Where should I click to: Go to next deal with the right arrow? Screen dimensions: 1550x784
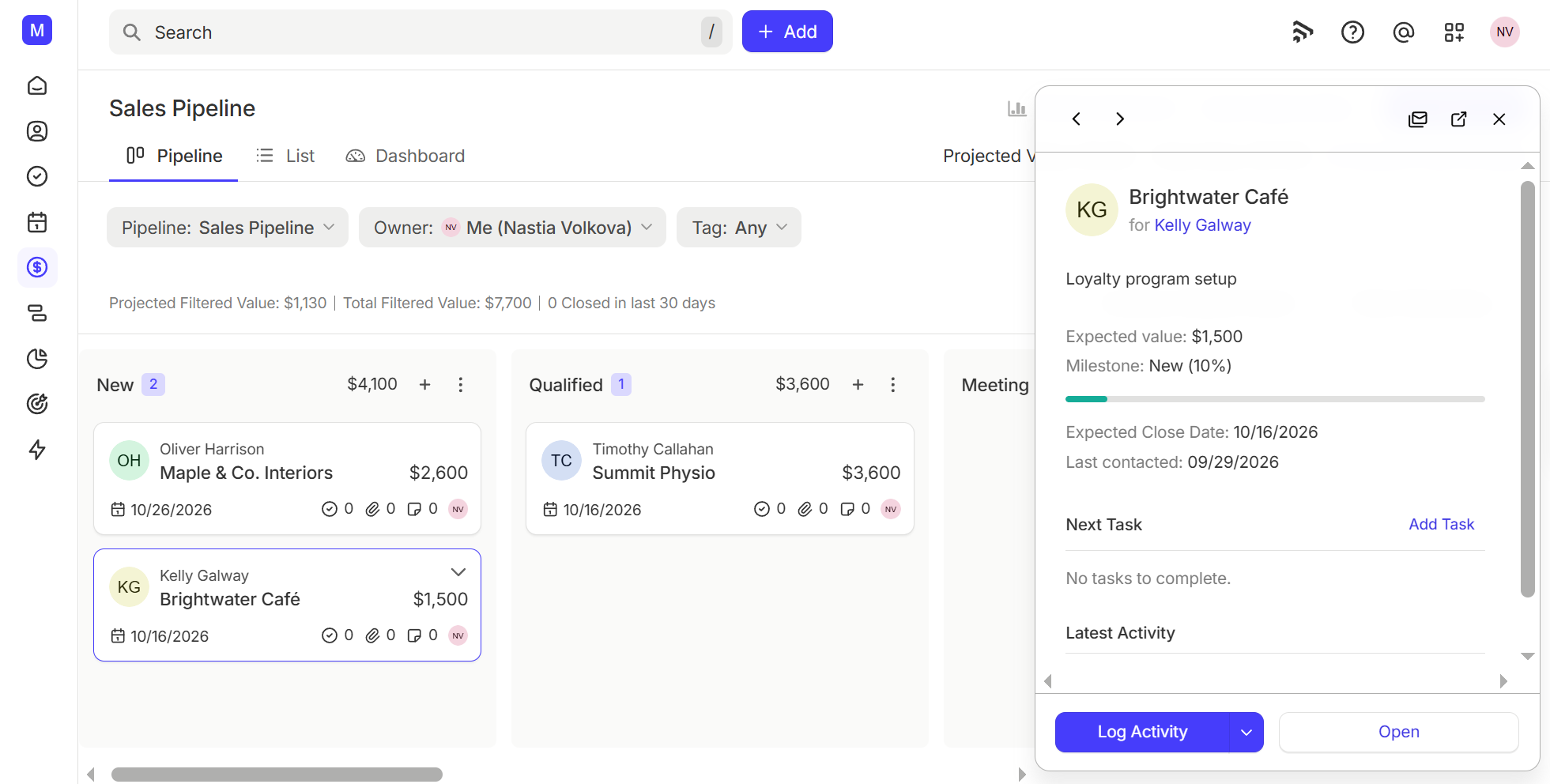point(1119,119)
